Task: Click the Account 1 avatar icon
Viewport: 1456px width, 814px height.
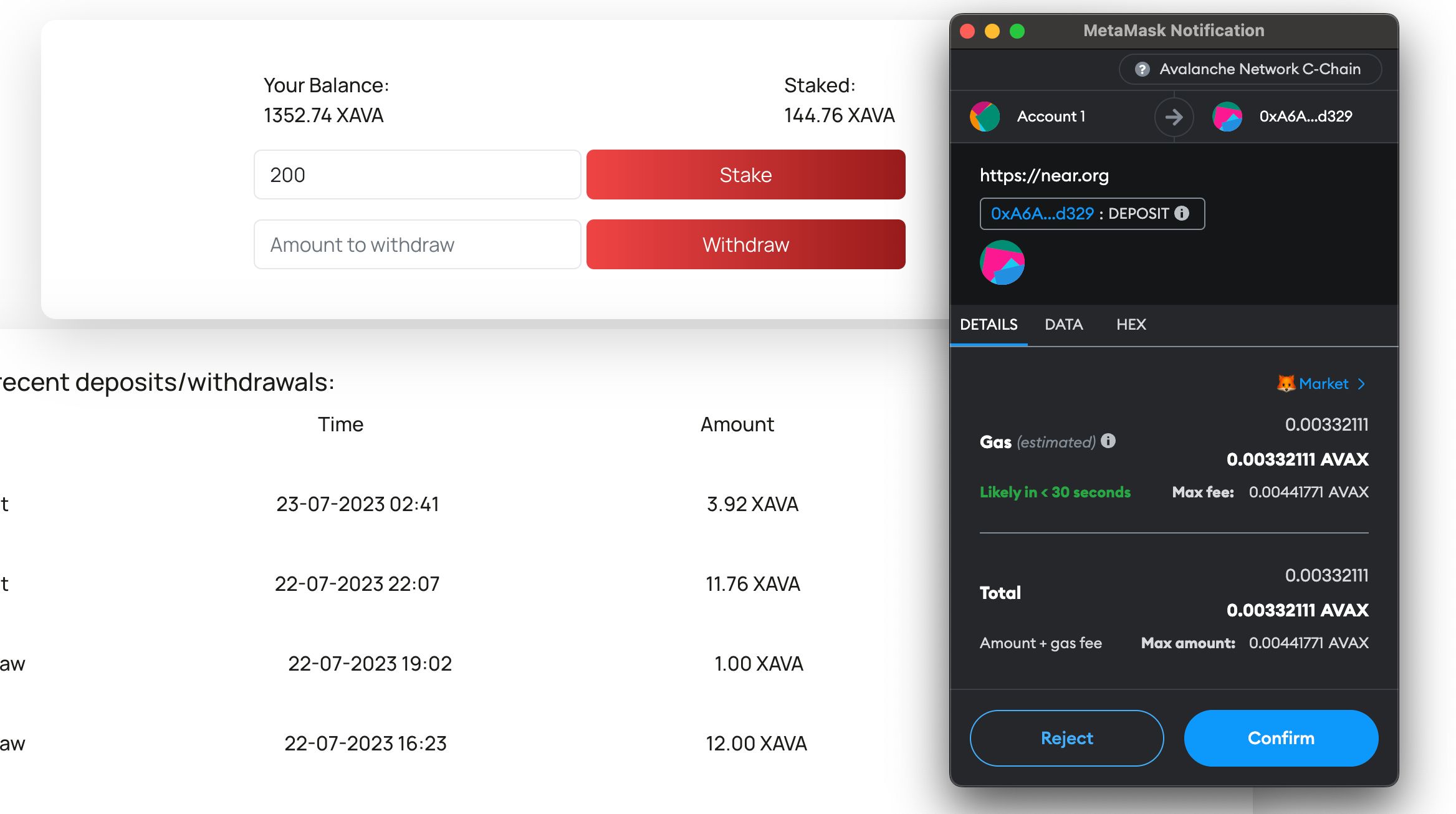Action: pyautogui.click(x=985, y=117)
